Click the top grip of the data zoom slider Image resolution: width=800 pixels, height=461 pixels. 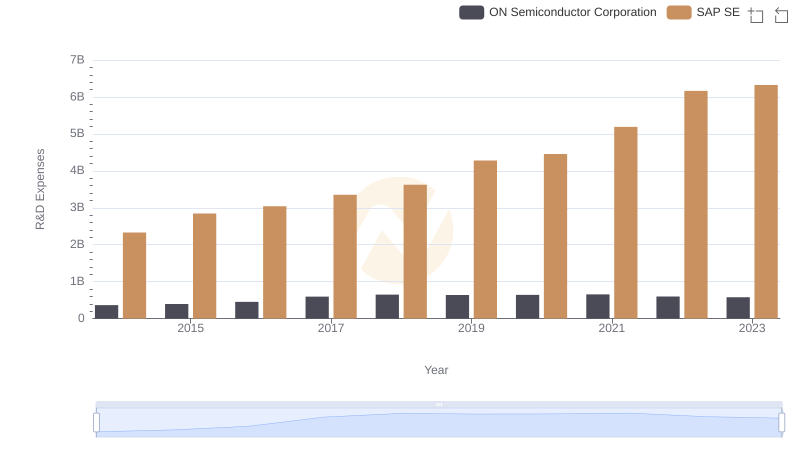pyautogui.click(x=439, y=404)
